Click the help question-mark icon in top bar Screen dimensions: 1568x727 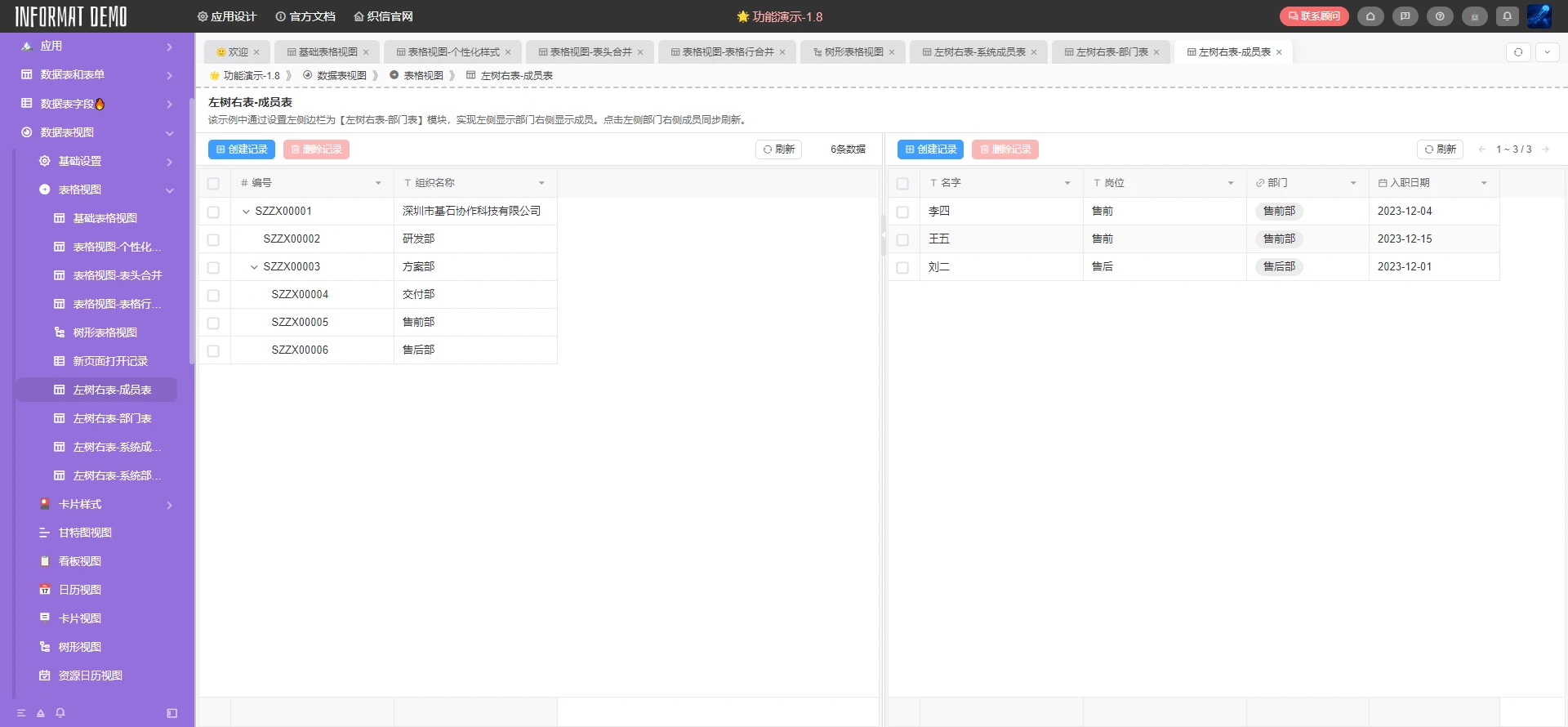click(x=1440, y=16)
